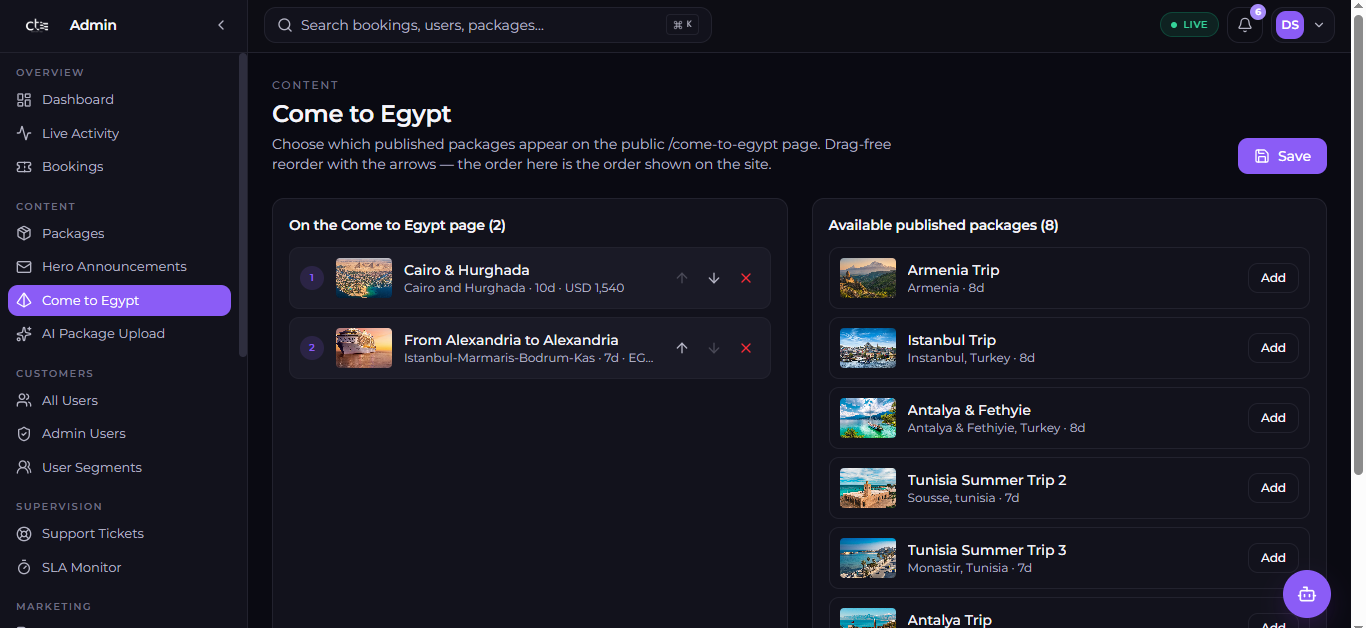The image size is (1366, 628).
Task: Open Admin Users page
Action: [x=119, y=434]
